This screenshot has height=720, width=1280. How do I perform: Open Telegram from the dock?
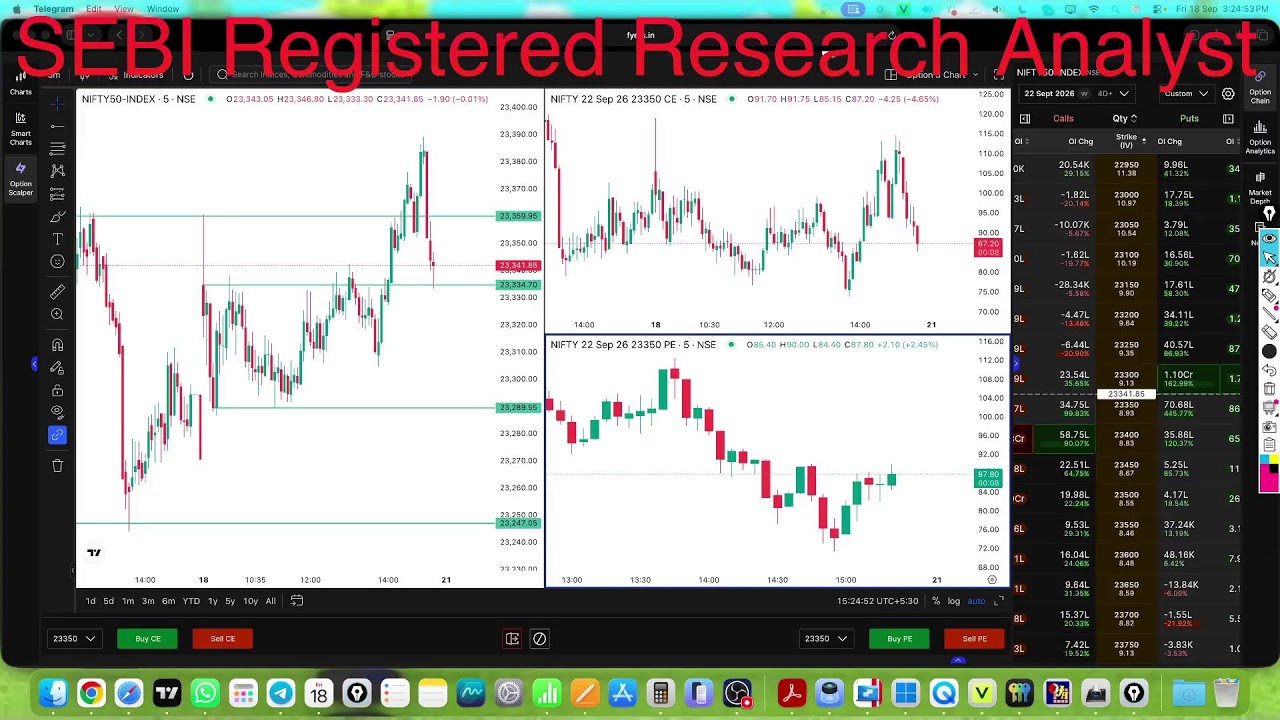[281, 693]
